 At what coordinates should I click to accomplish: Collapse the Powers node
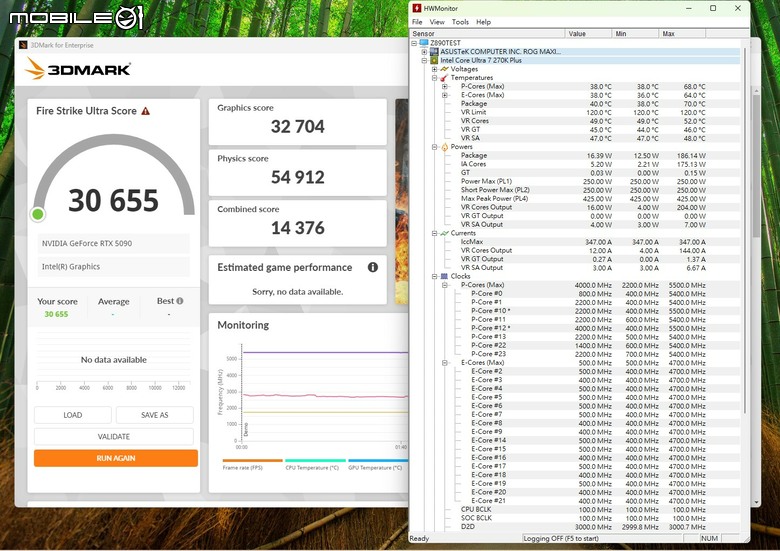[x=434, y=147]
